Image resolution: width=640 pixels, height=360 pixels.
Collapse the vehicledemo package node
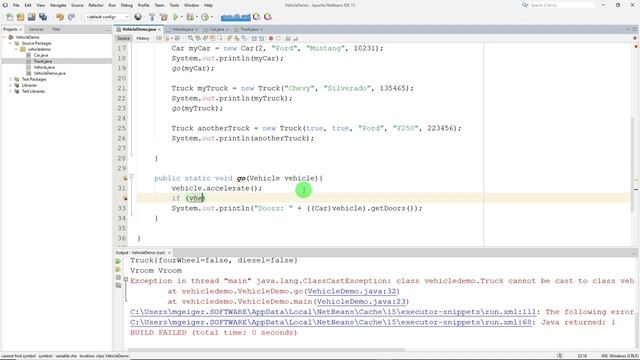coord(16,49)
